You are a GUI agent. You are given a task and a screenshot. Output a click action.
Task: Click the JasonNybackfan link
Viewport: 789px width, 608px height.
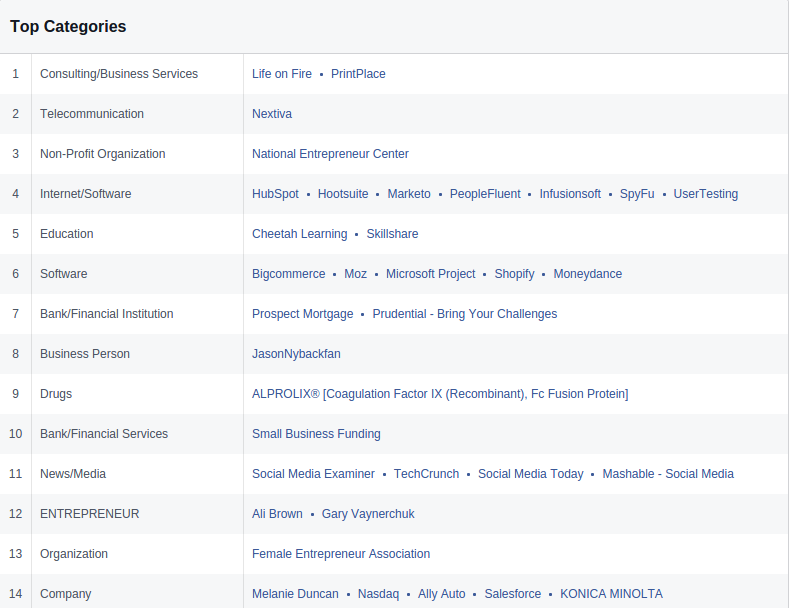click(296, 354)
